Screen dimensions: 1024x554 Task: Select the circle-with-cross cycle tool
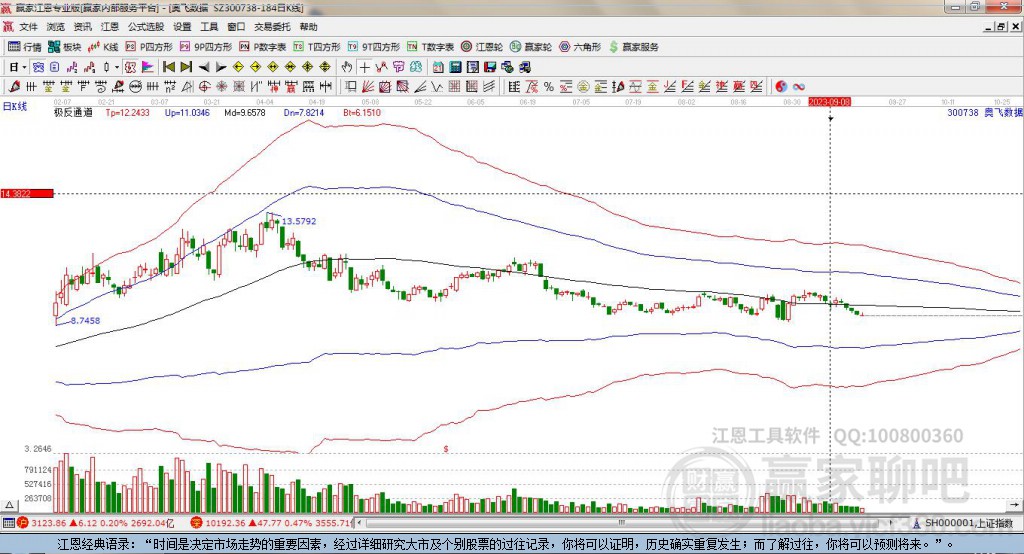coord(204,86)
